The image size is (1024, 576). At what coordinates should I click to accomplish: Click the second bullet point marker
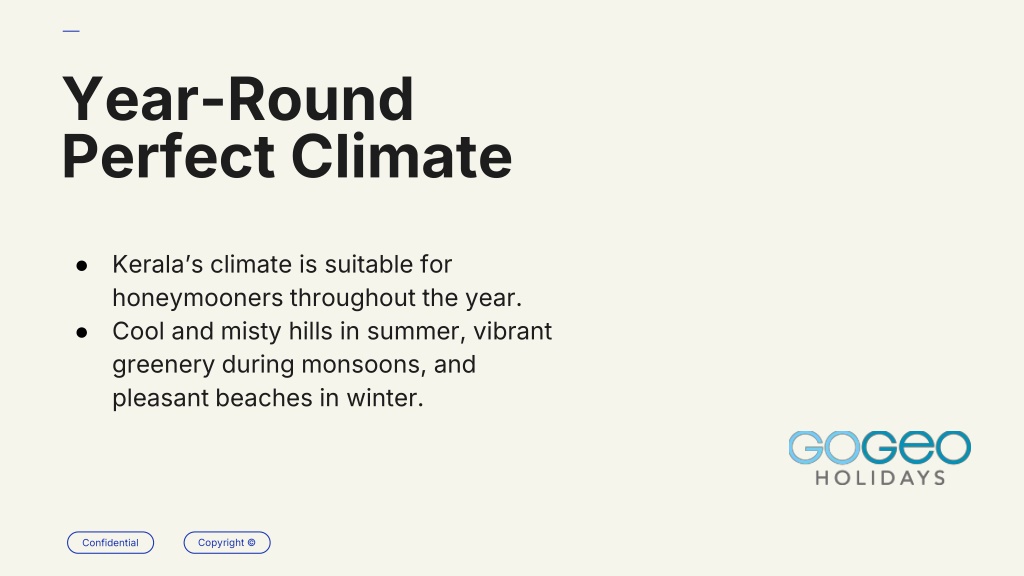pos(82,332)
